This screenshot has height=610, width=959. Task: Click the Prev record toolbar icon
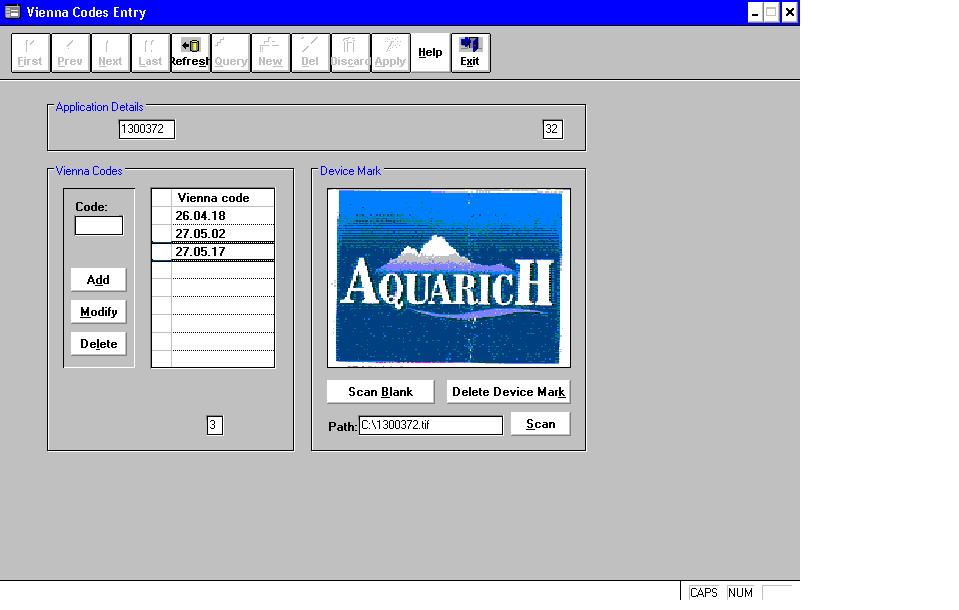[x=70, y=53]
